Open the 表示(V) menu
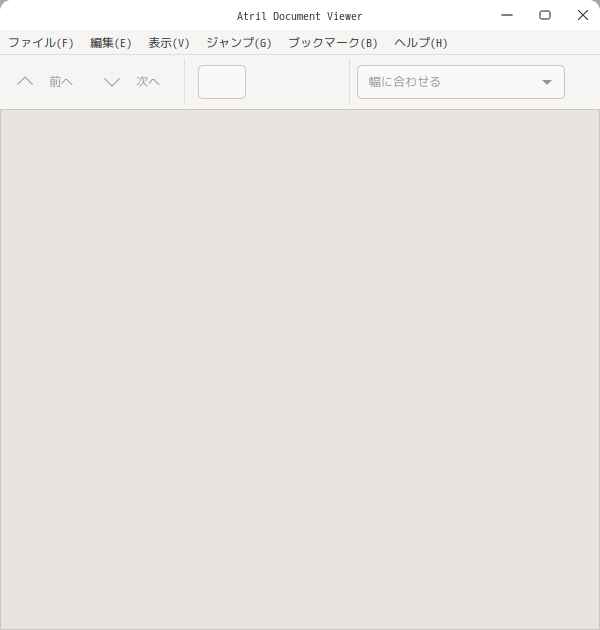Image resolution: width=600 pixels, height=630 pixels. coord(169,43)
